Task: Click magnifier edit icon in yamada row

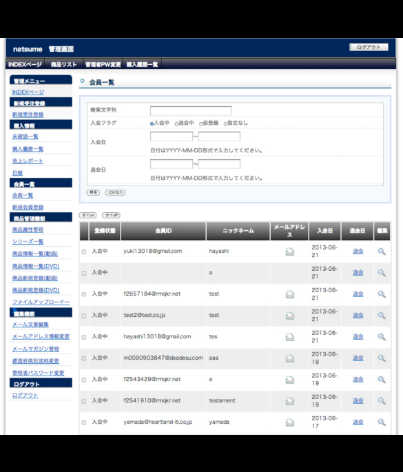Action: [x=381, y=422]
